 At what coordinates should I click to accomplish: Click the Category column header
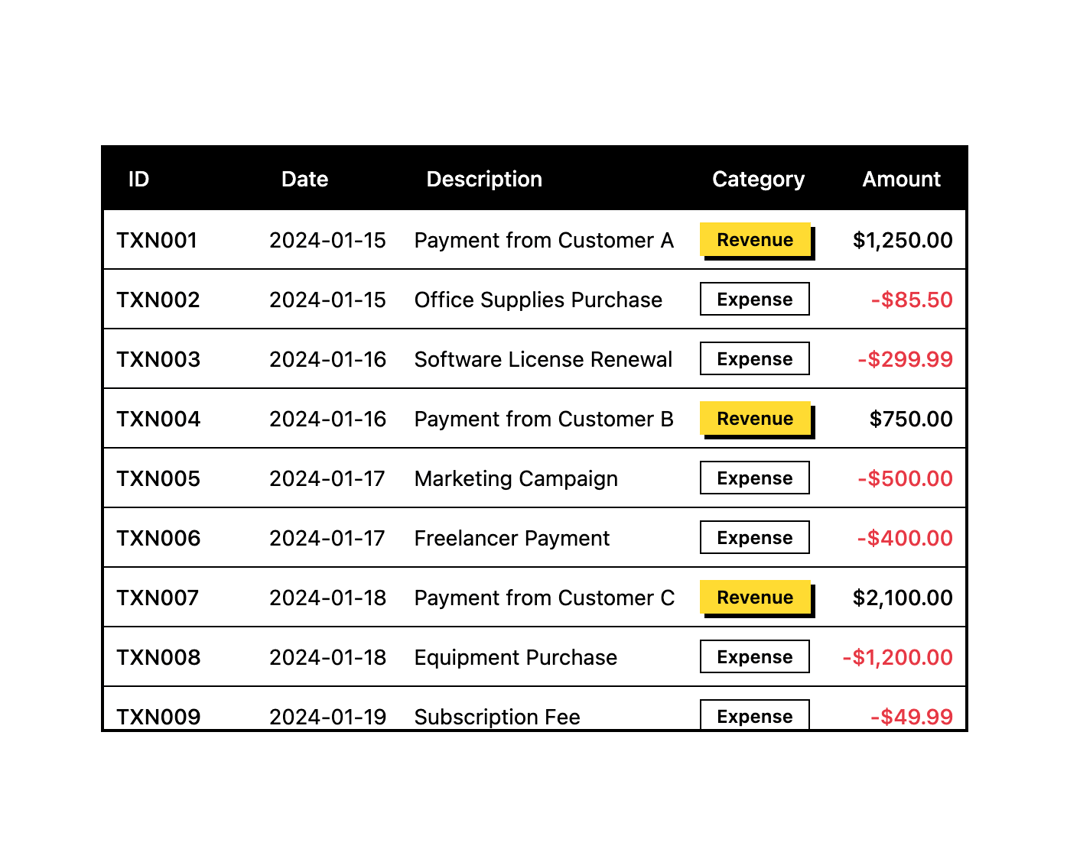coord(758,179)
